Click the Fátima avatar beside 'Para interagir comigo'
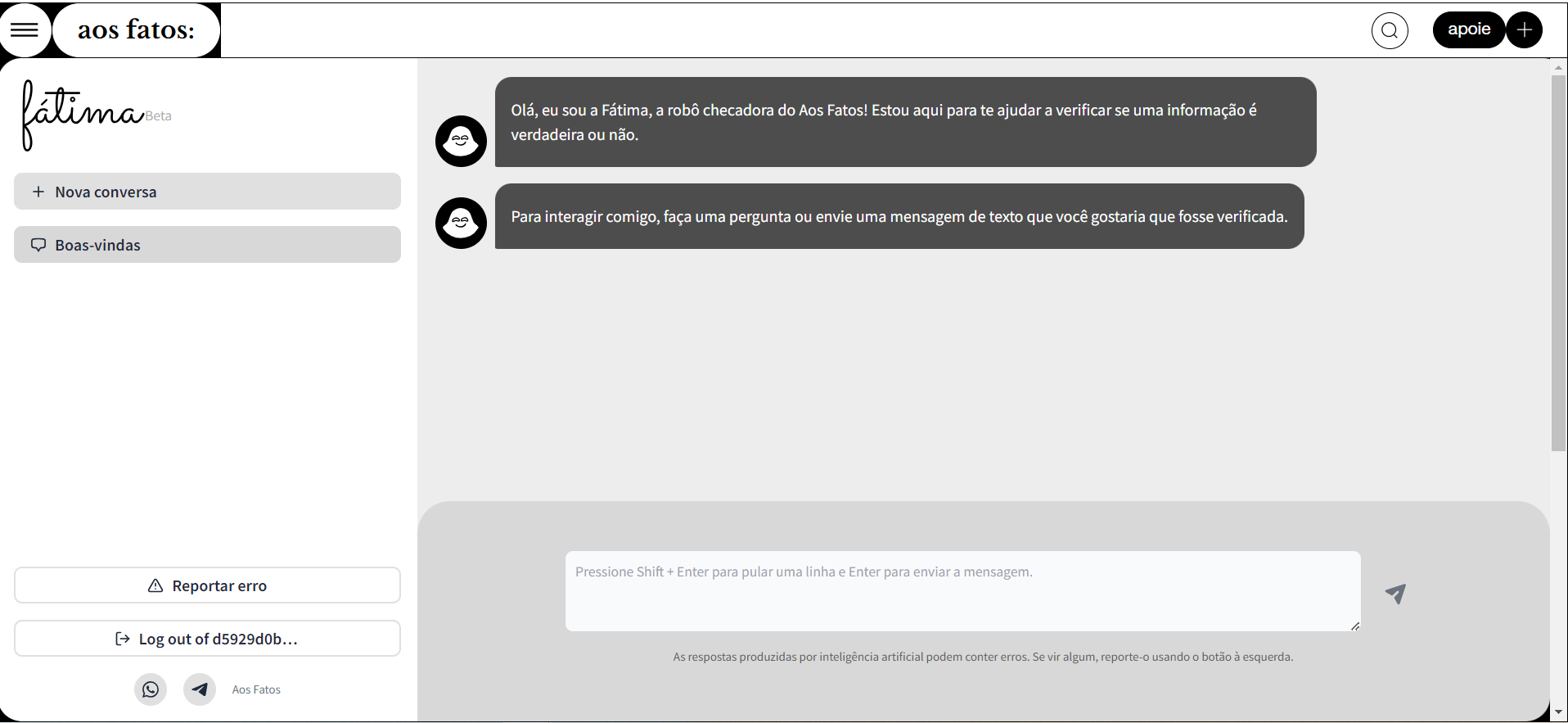Viewport: 1568px width, 723px height. [461, 223]
